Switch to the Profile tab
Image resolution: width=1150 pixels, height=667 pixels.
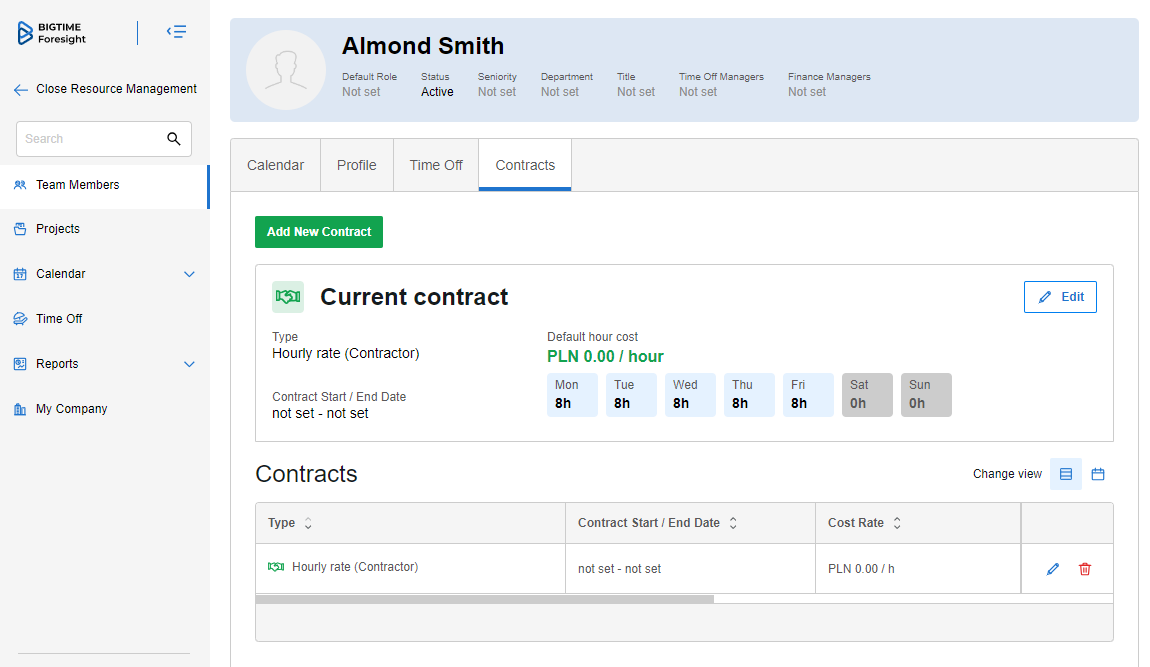click(357, 165)
